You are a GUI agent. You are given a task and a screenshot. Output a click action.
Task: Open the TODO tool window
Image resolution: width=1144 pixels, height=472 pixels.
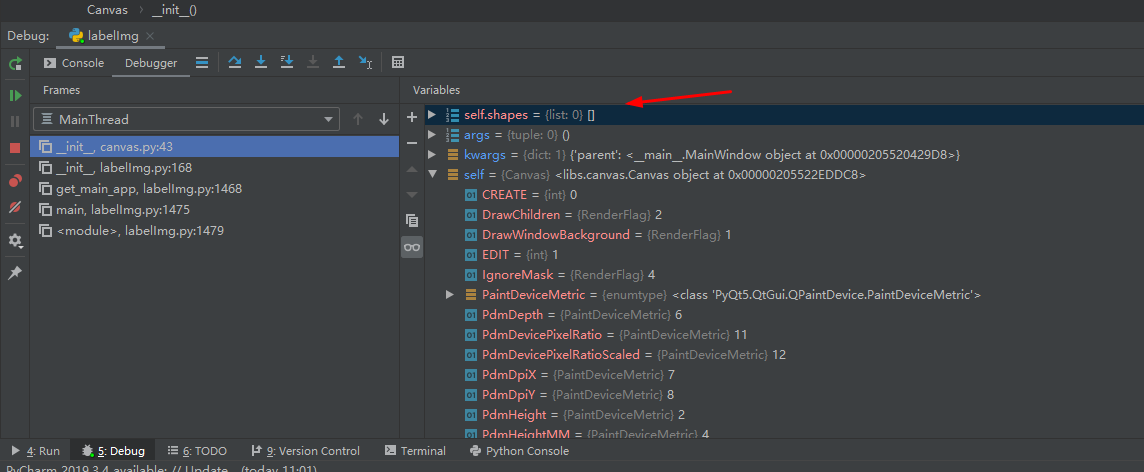pyautogui.click(x=197, y=451)
